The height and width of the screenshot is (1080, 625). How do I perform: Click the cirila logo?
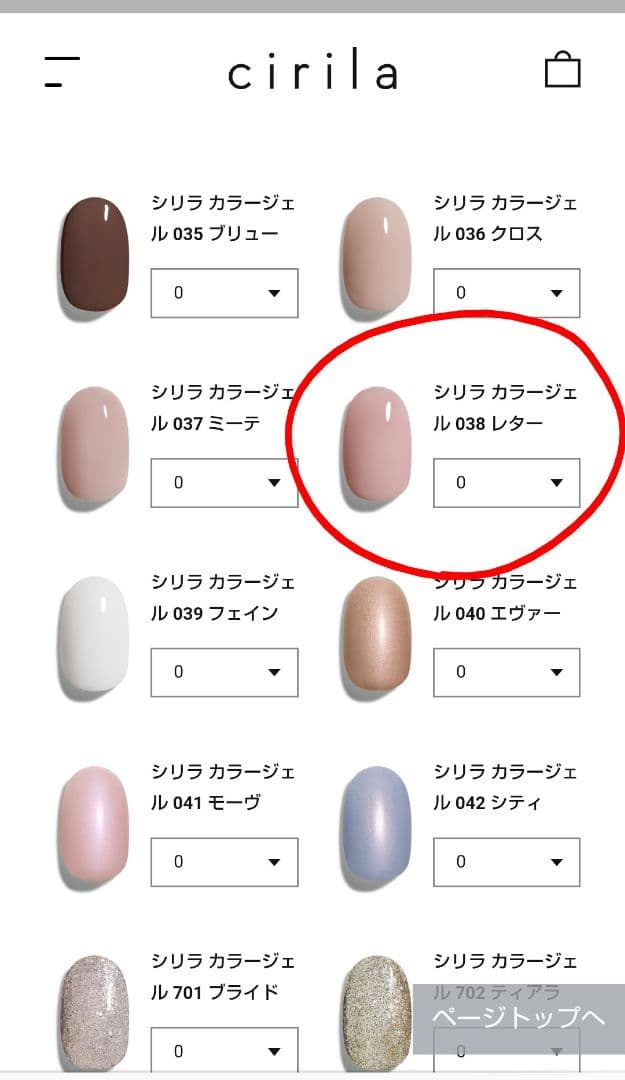pos(313,70)
